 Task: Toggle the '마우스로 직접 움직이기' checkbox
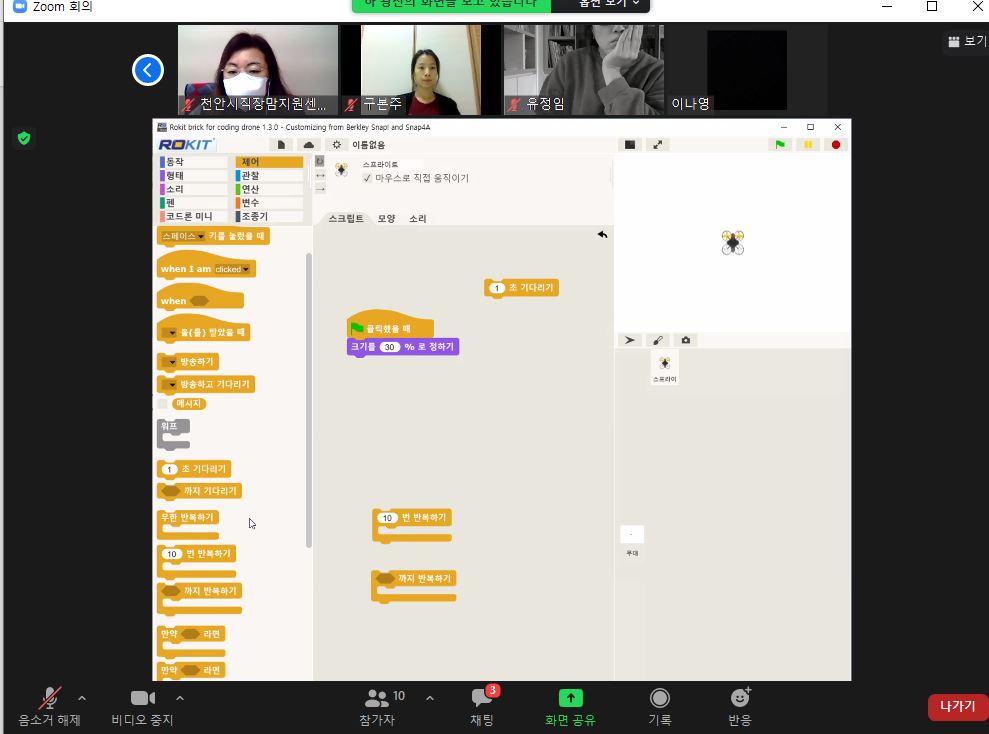coord(367,178)
